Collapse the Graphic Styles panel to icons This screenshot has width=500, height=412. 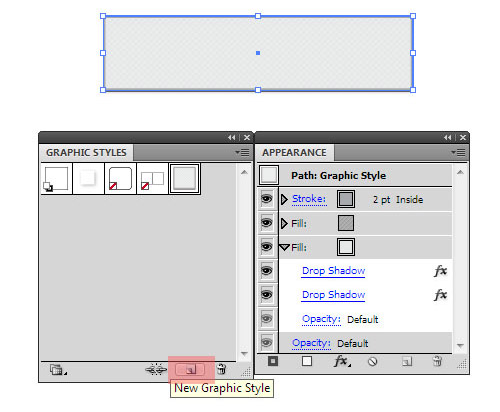coord(231,137)
